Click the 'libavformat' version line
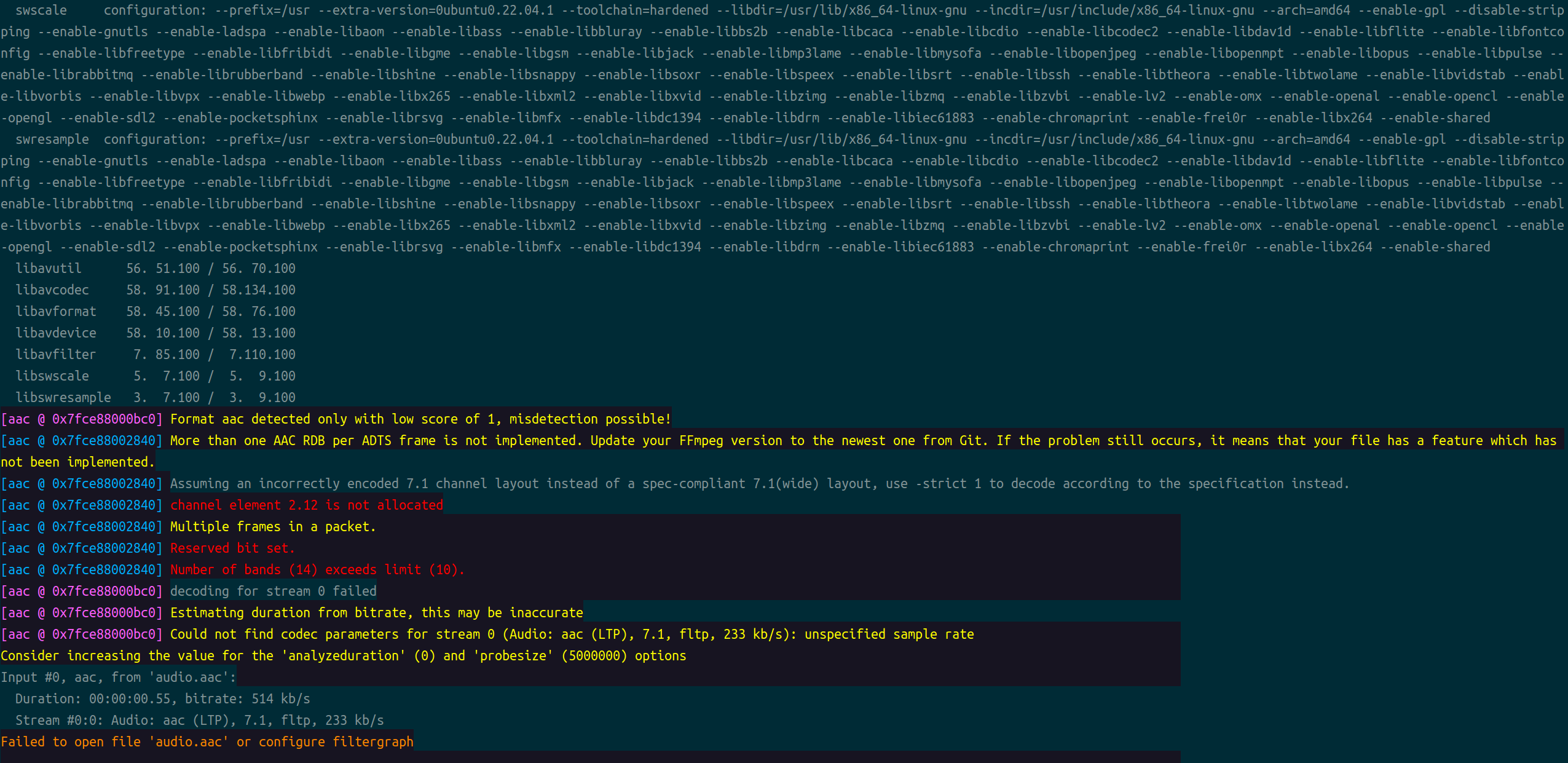The width and height of the screenshot is (1568, 763). point(156,312)
